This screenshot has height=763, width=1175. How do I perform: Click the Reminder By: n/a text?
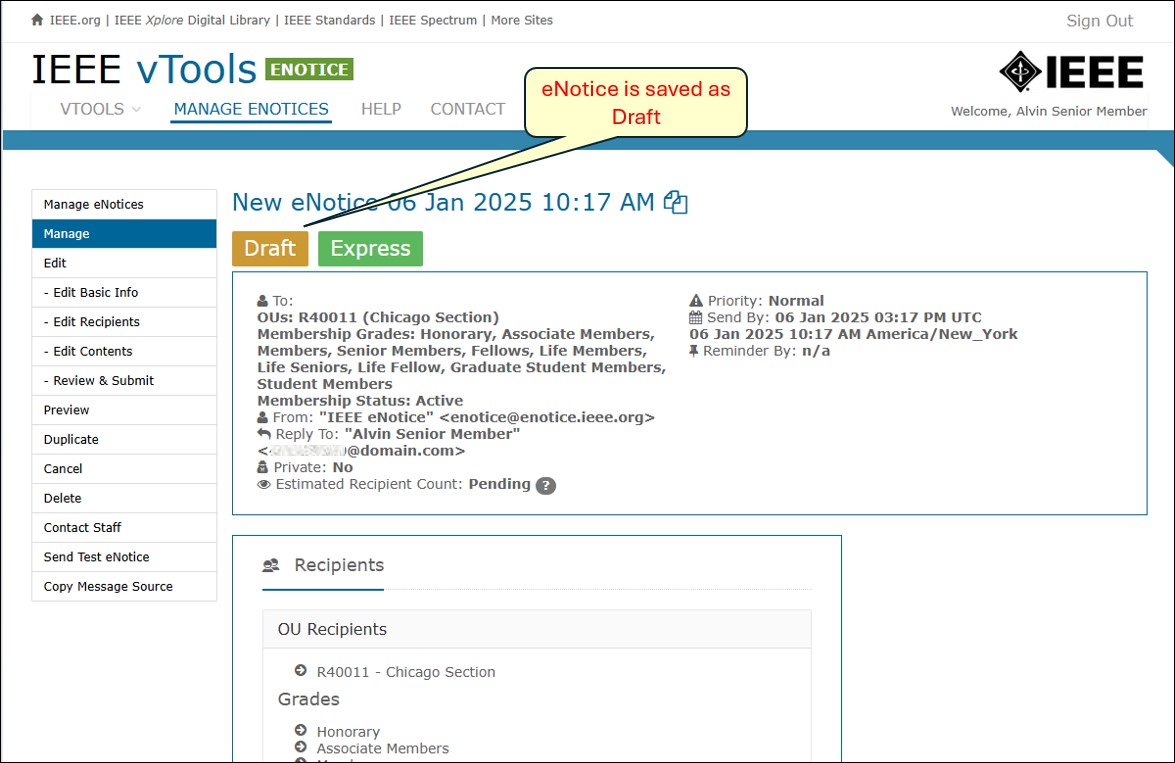[x=766, y=351]
